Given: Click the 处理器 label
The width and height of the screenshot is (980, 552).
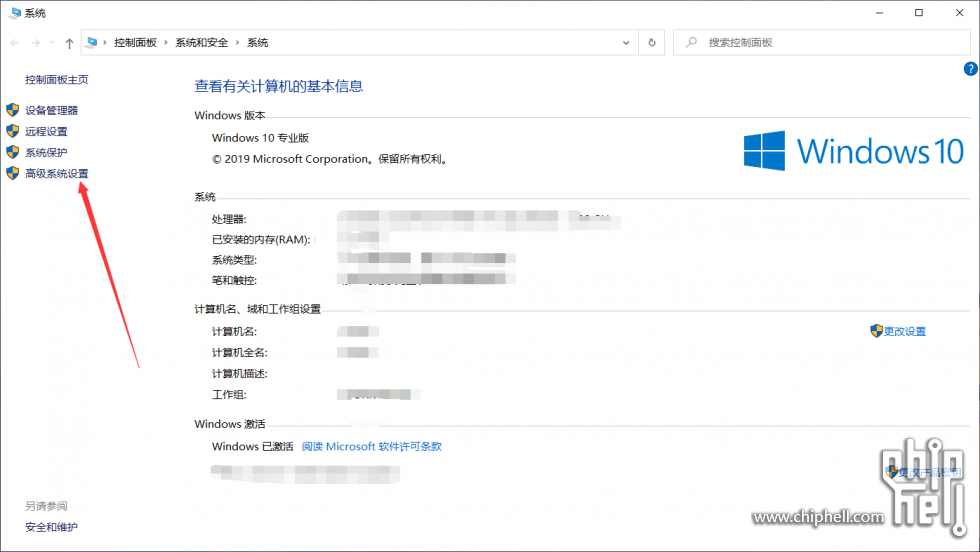Looking at the screenshot, I should point(229,219).
